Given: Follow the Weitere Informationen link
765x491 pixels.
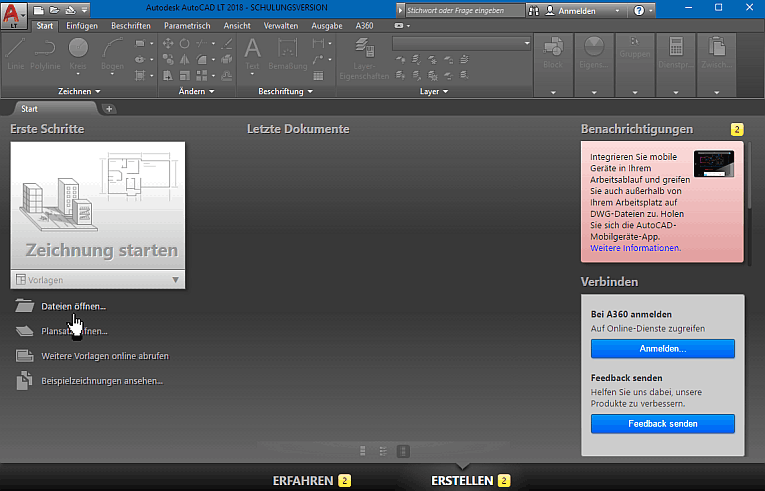Looking at the screenshot, I should (635, 248).
